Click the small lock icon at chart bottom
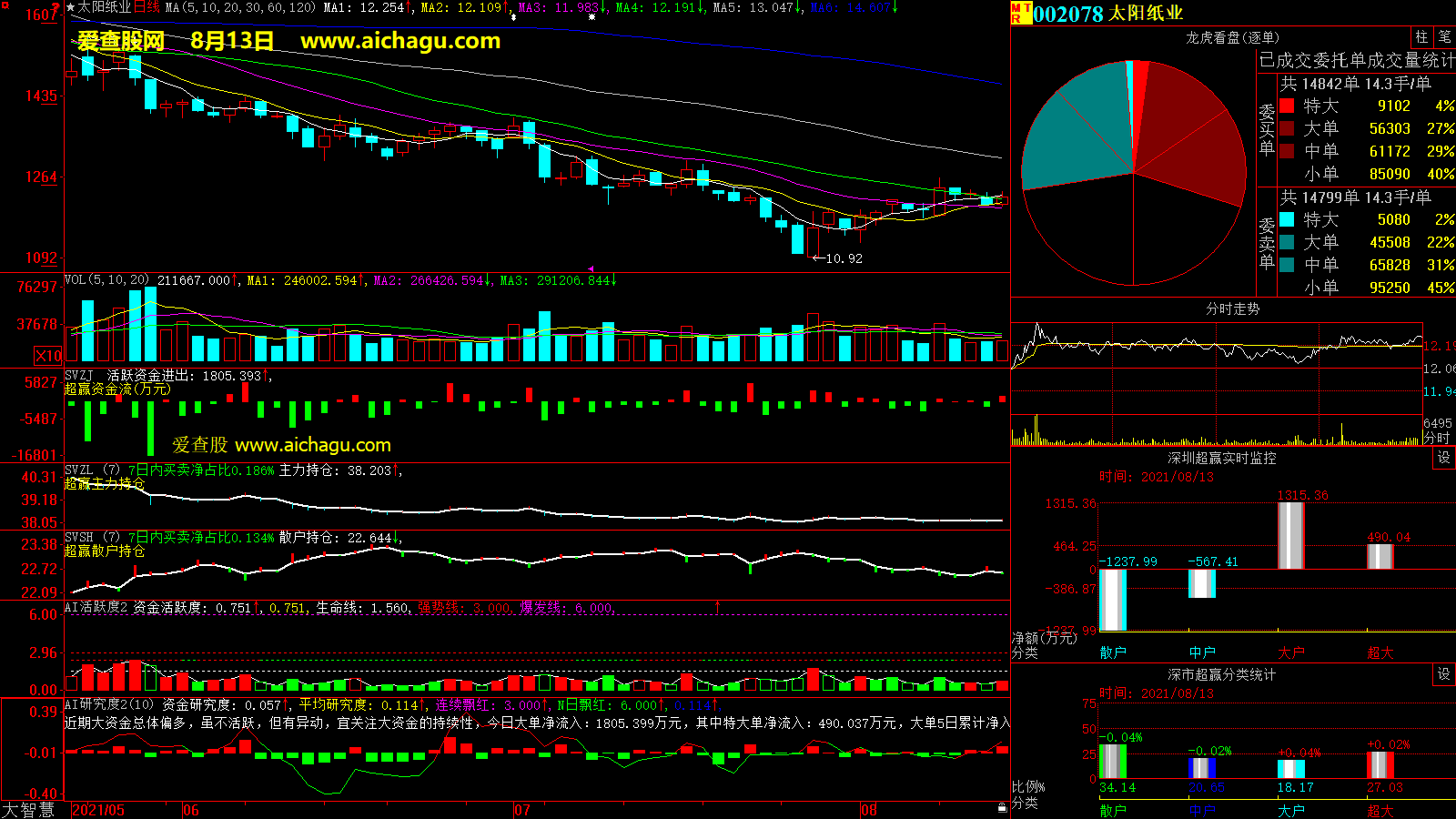Image resolution: width=1456 pixels, height=819 pixels. coord(1002,807)
